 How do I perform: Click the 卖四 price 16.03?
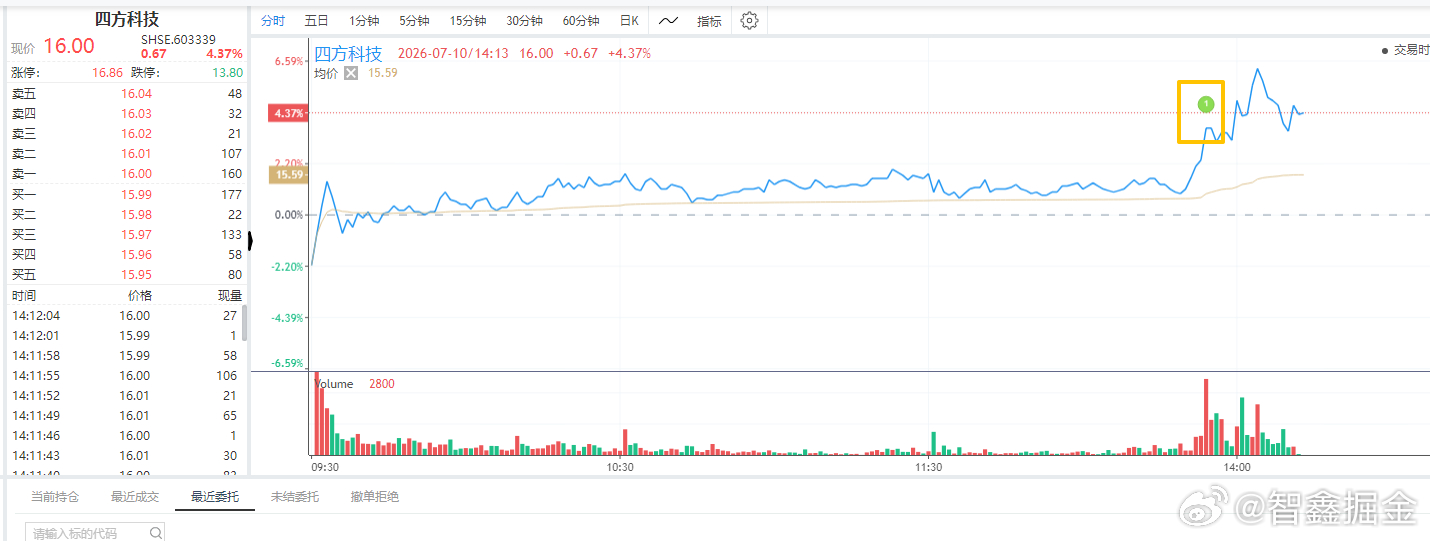coord(136,114)
